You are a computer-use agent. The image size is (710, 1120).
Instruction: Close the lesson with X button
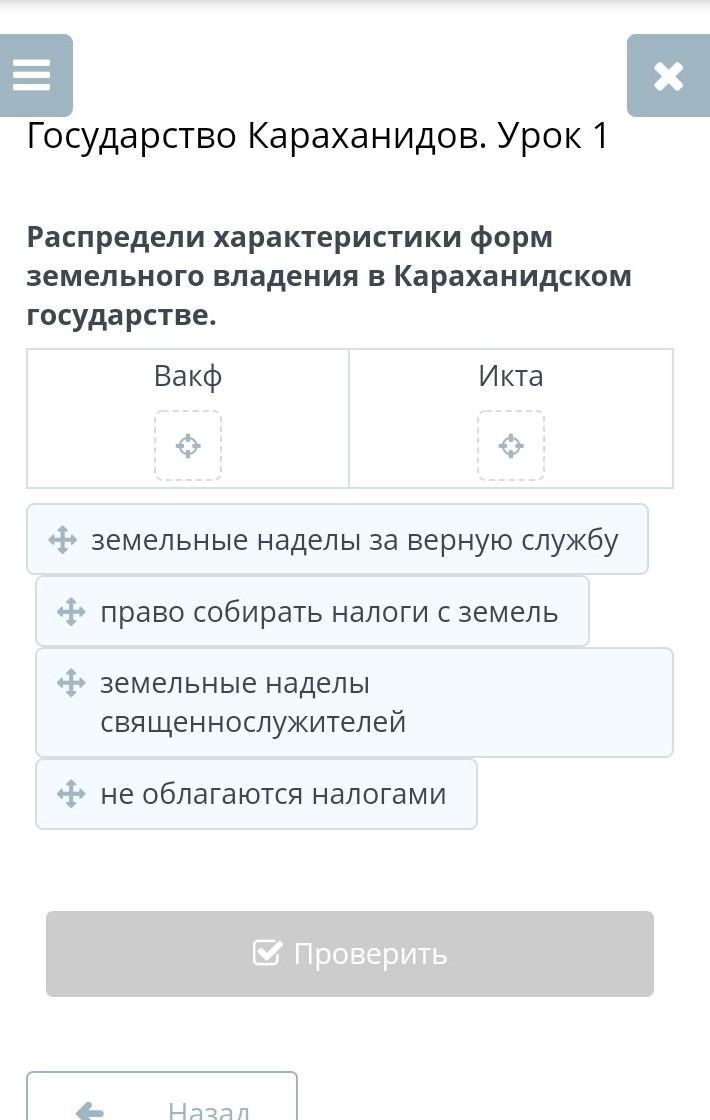click(x=668, y=76)
